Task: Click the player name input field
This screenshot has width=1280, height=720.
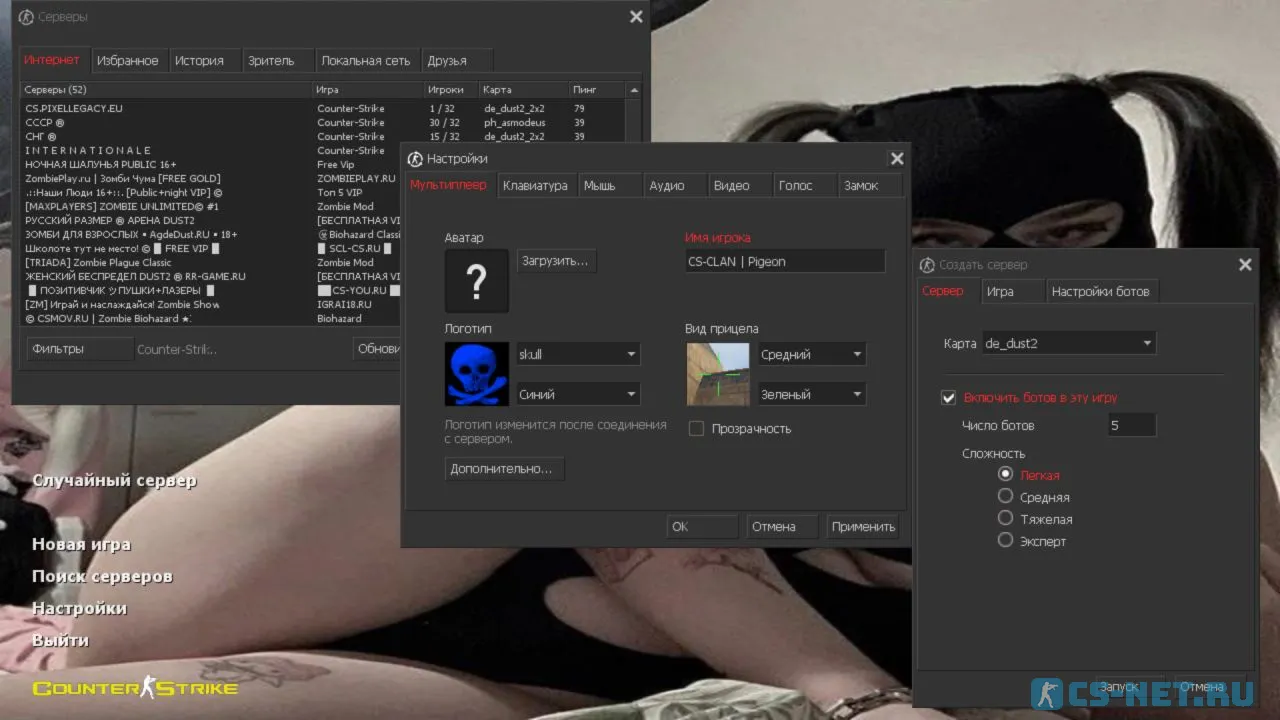Action: coord(784,262)
